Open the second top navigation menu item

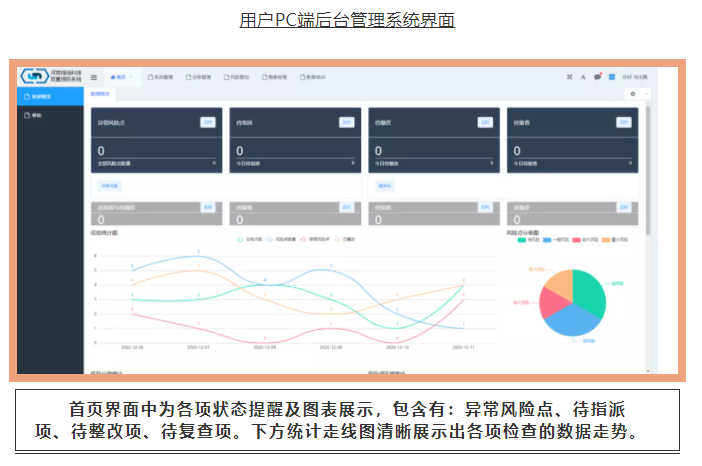point(161,76)
